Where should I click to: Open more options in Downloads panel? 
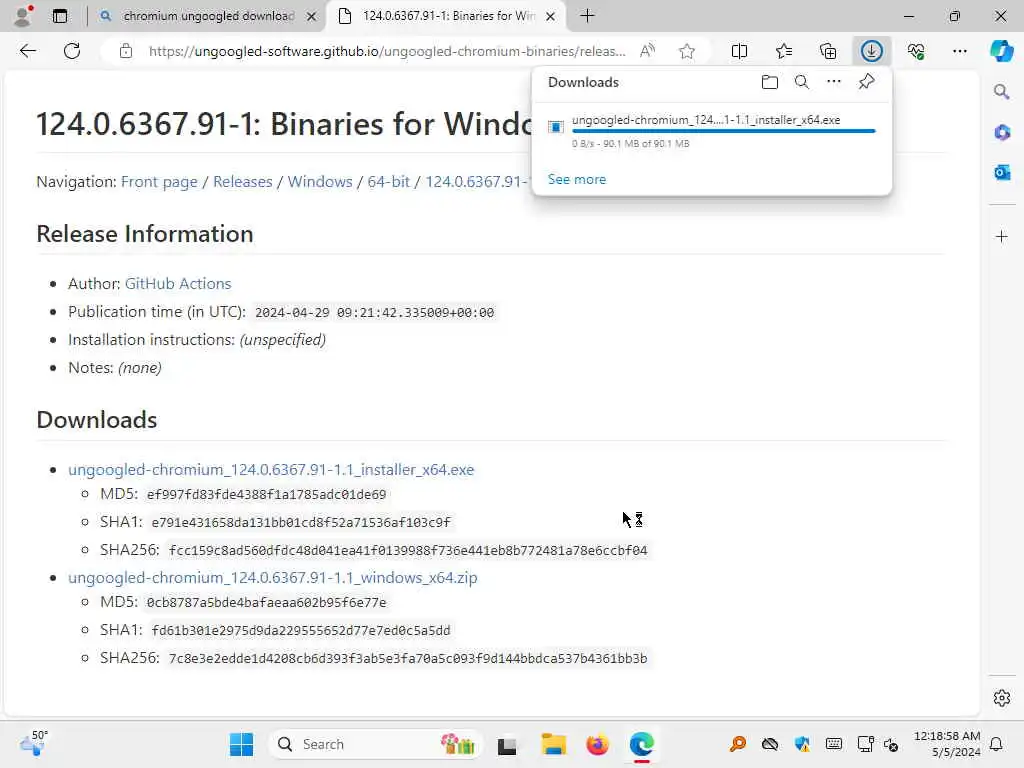pyautogui.click(x=834, y=82)
